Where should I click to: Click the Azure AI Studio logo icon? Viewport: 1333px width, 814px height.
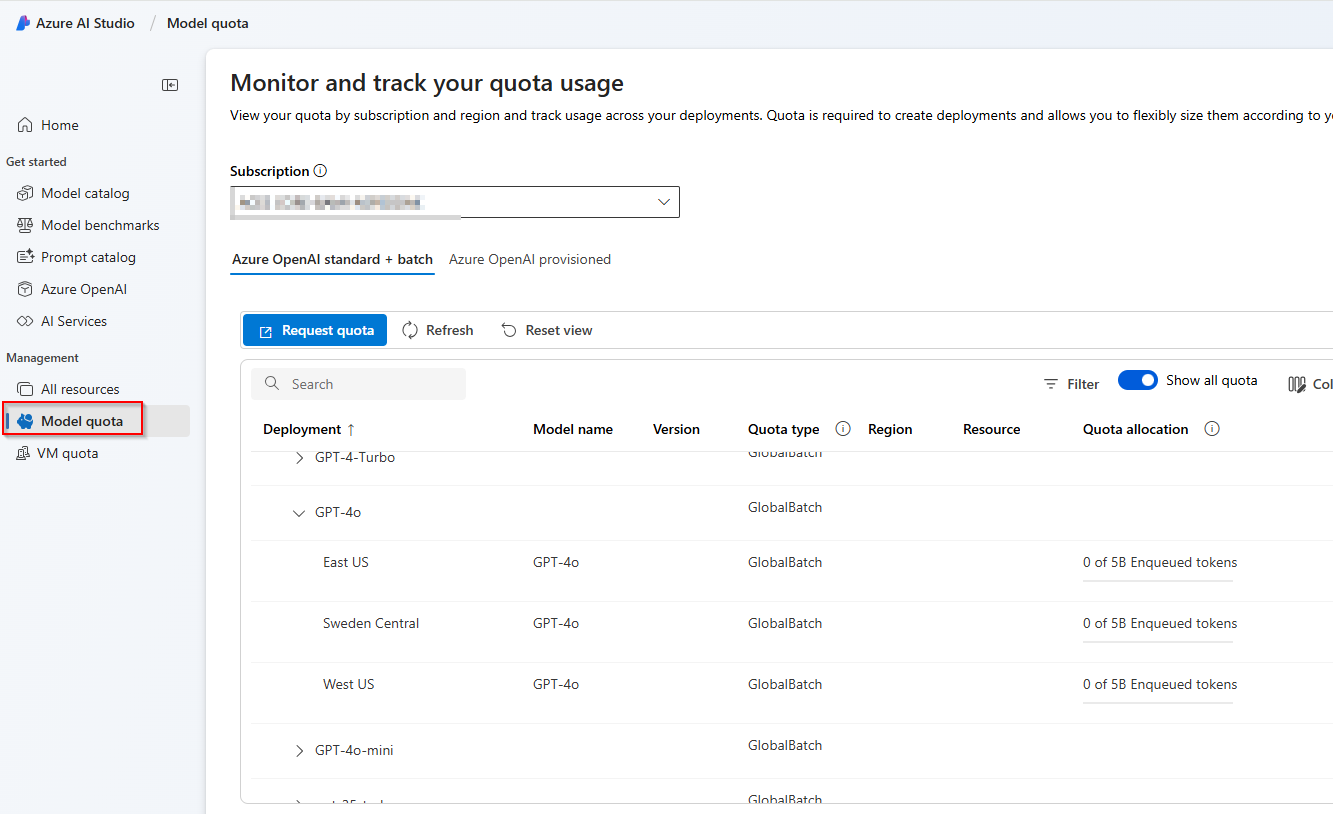click(x=23, y=23)
